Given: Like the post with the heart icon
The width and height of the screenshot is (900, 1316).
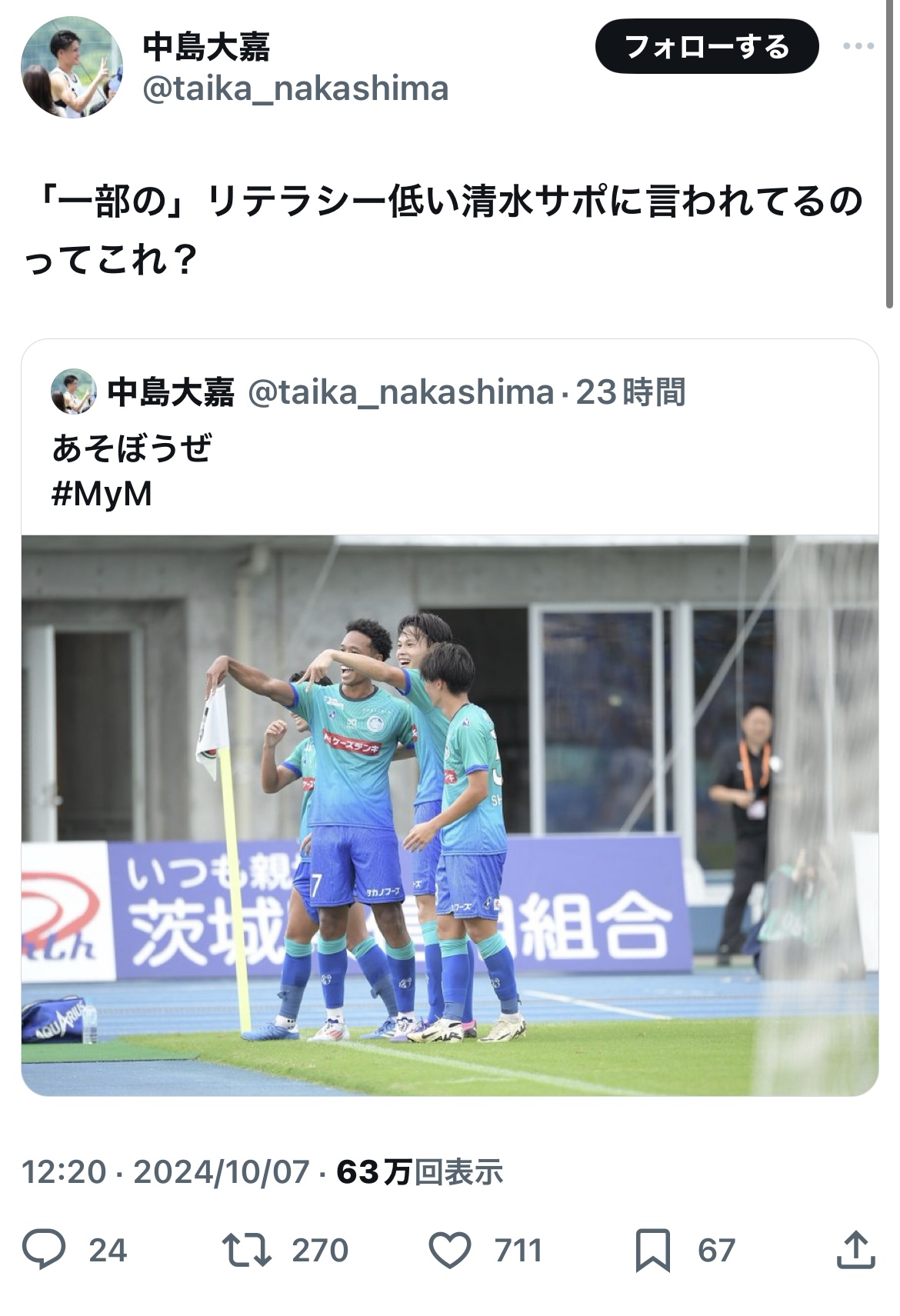Looking at the screenshot, I should [450, 1250].
